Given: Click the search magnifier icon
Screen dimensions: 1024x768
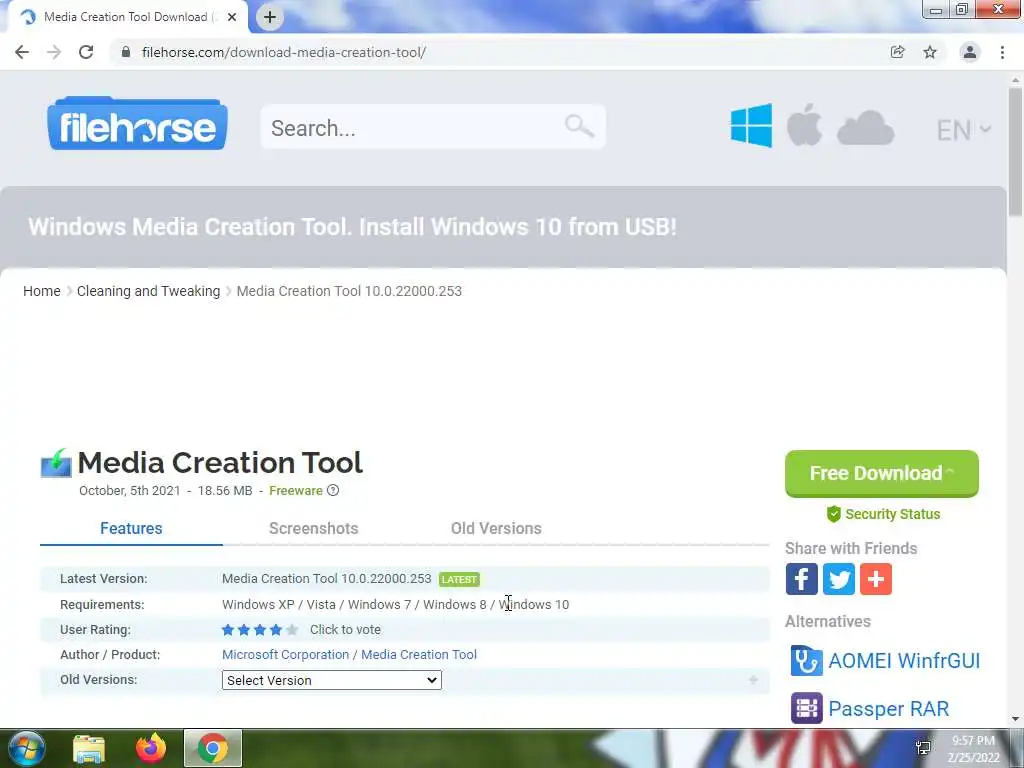Looking at the screenshot, I should click(x=579, y=126).
